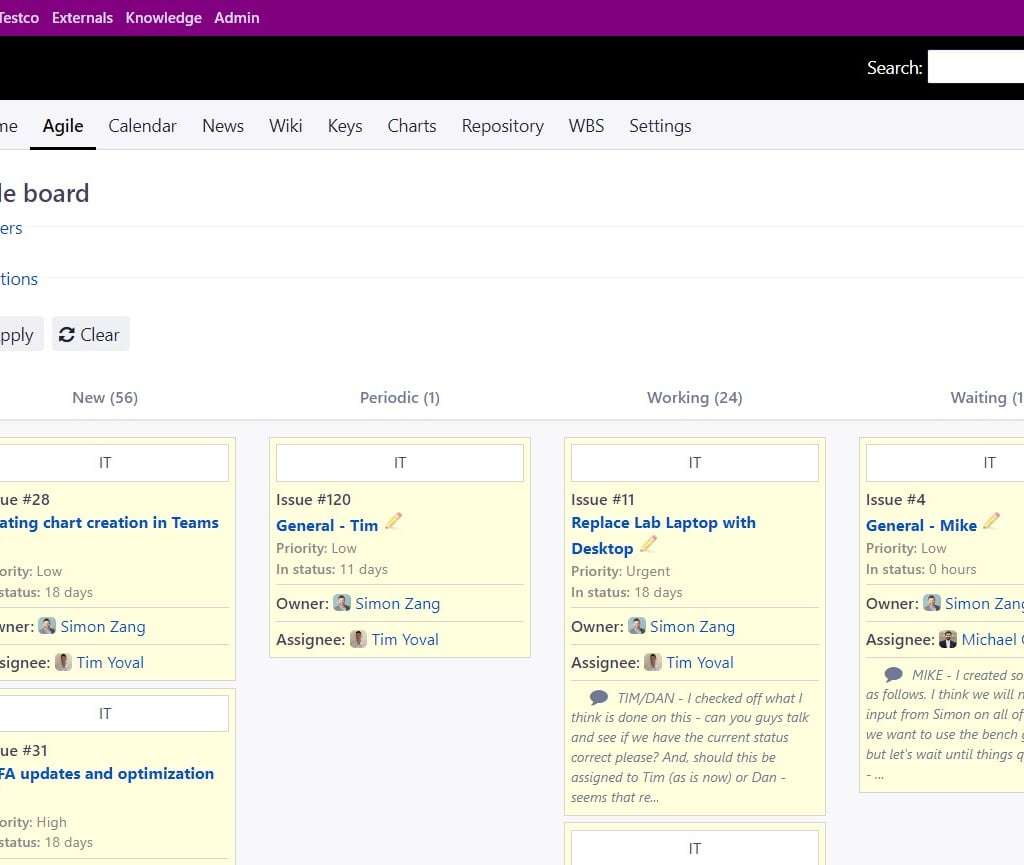This screenshot has height=865, width=1024.
Task: Open Michael assignee link on Issue #4
Action: [x=992, y=639]
